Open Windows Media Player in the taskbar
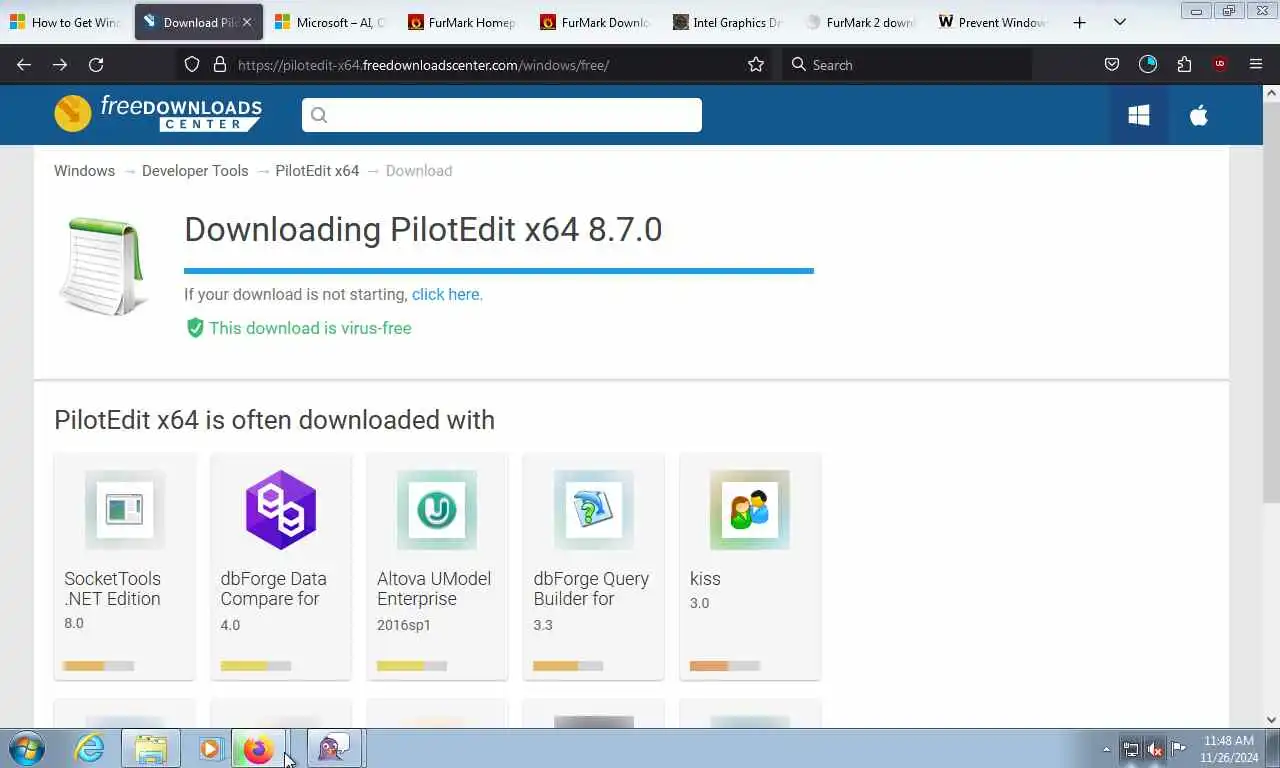The height and width of the screenshot is (768, 1280). click(x=210, y=748)
